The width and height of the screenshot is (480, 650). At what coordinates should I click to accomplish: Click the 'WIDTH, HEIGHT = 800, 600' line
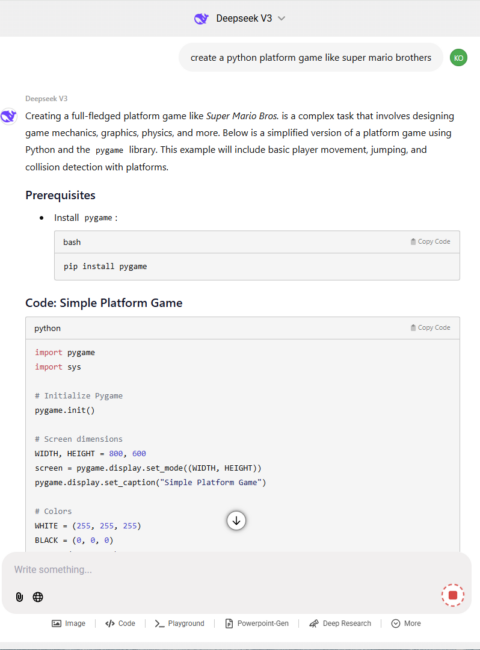pyautogui.click(x=90, y=454)
